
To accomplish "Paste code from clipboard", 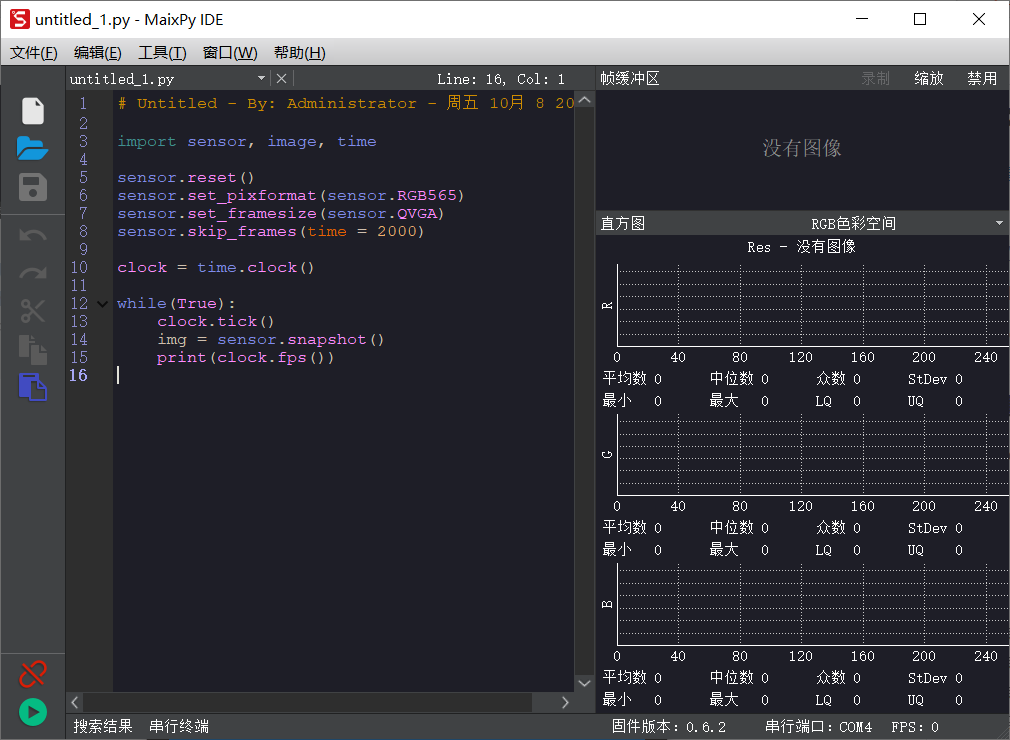I will tap(32, 387).
